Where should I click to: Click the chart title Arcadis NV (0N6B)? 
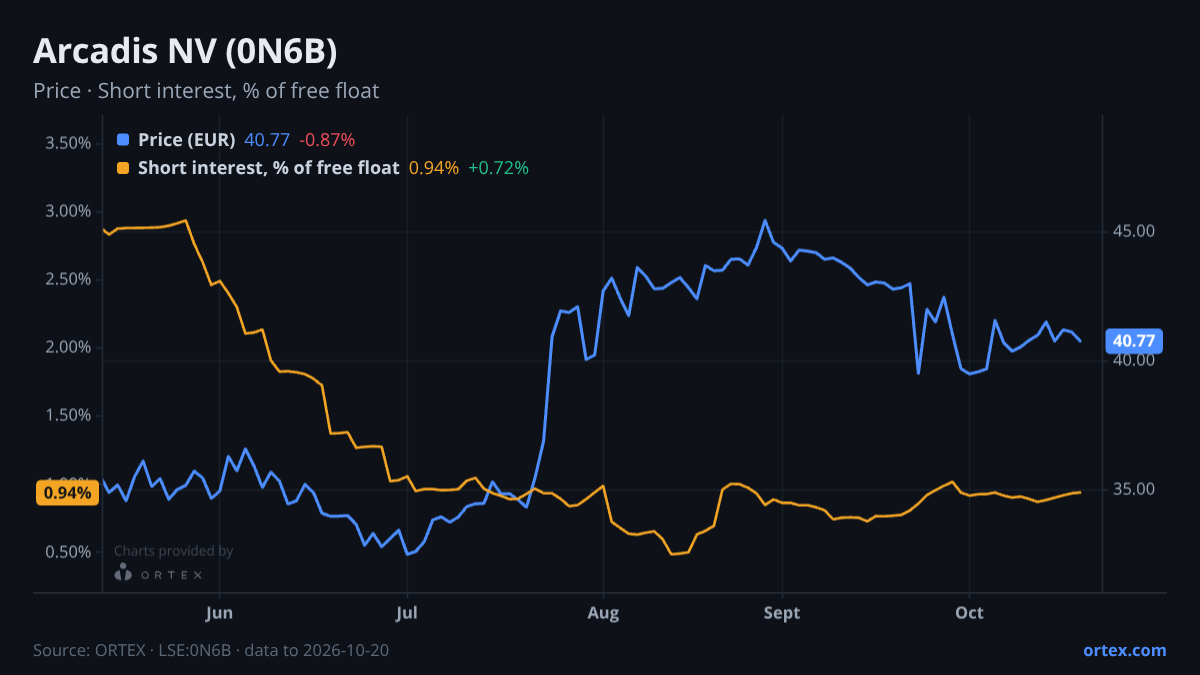click(x=184, y=50)
